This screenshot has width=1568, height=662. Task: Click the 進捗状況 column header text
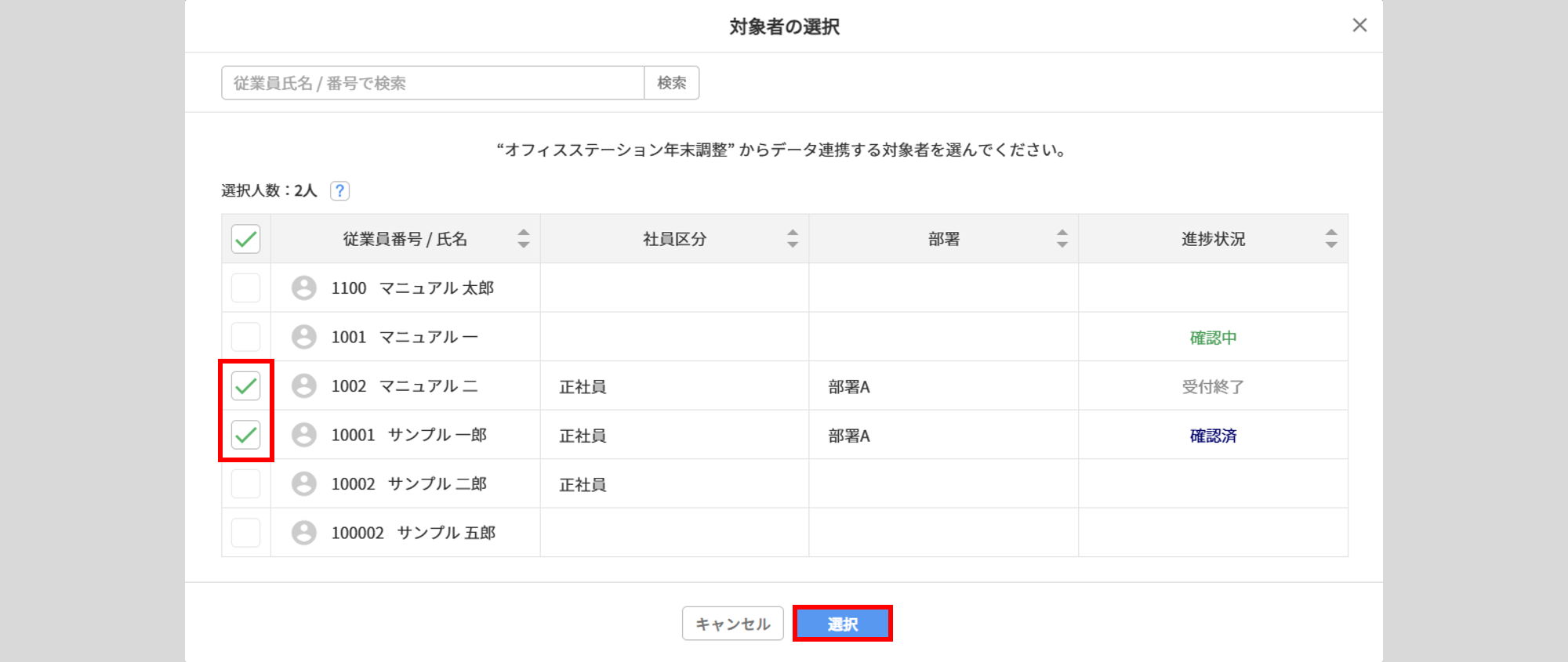click(1213, 239)
